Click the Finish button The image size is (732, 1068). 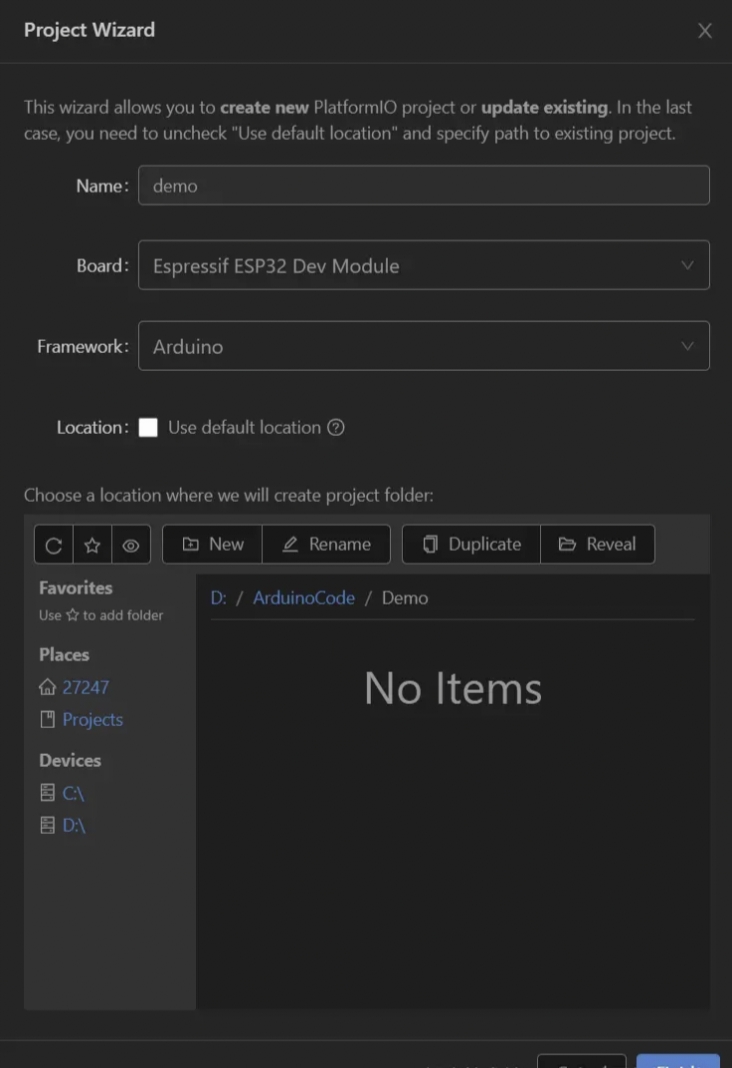(x=678, y=1061)
